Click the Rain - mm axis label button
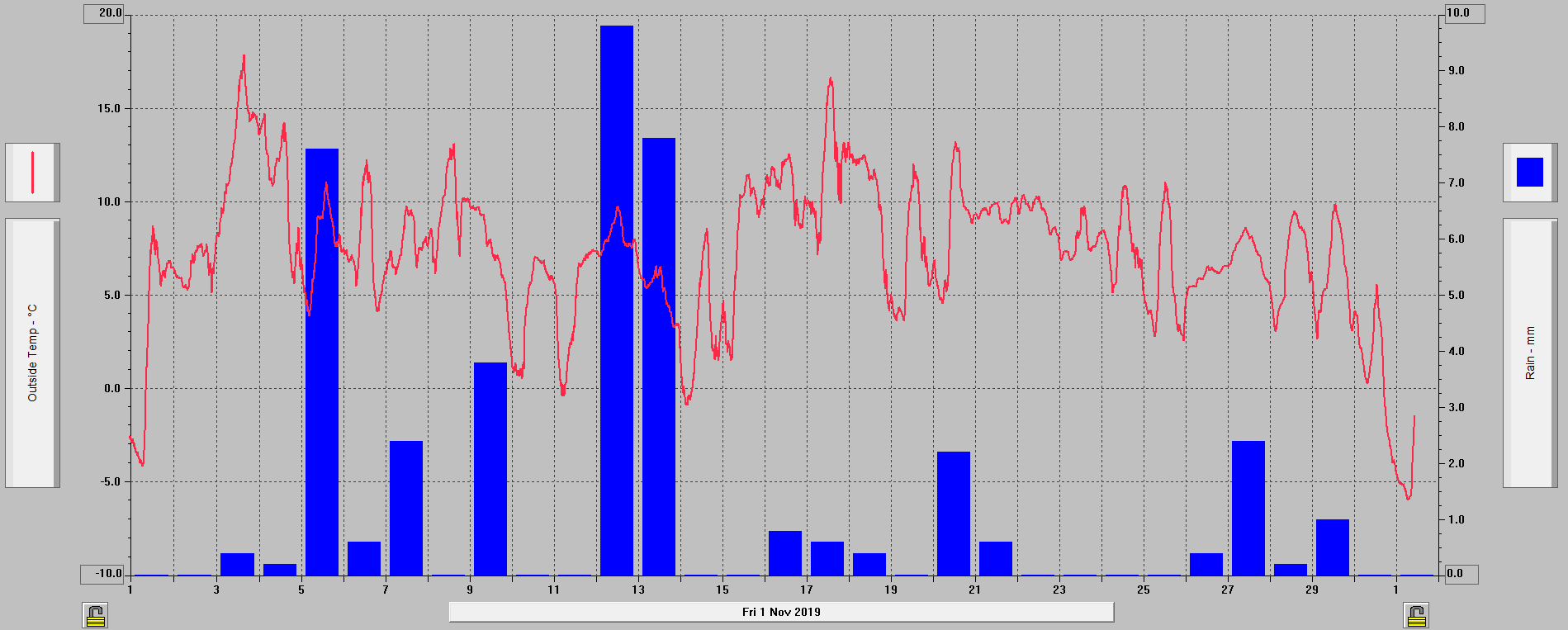This screenshot has height=630, width=1568. click(x=1529, y=353)
